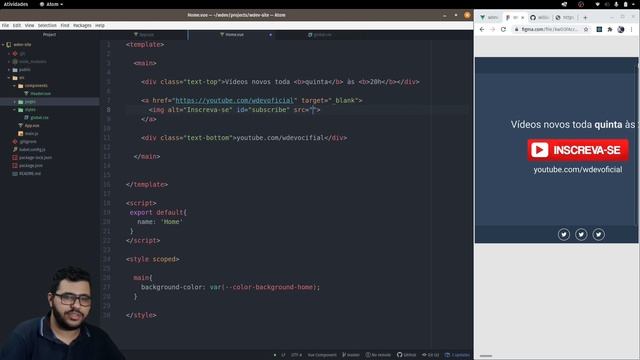
Task: Collapse the src folder
Action: click(x=9, y=78)
